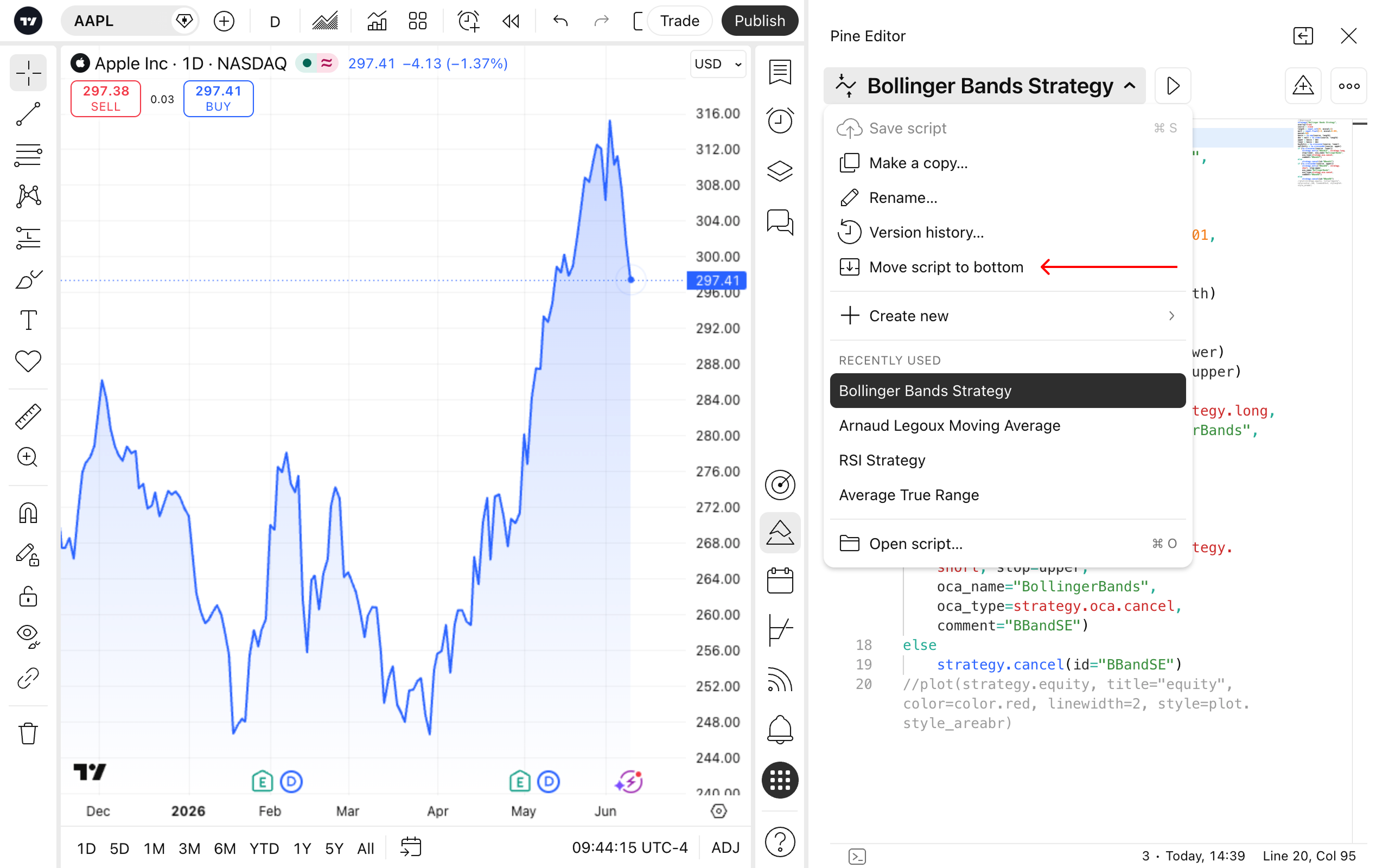Screen dimensions: 1389x868
Task: Click the Trade button
Action: pyautogui.click(x=679, y=21)
